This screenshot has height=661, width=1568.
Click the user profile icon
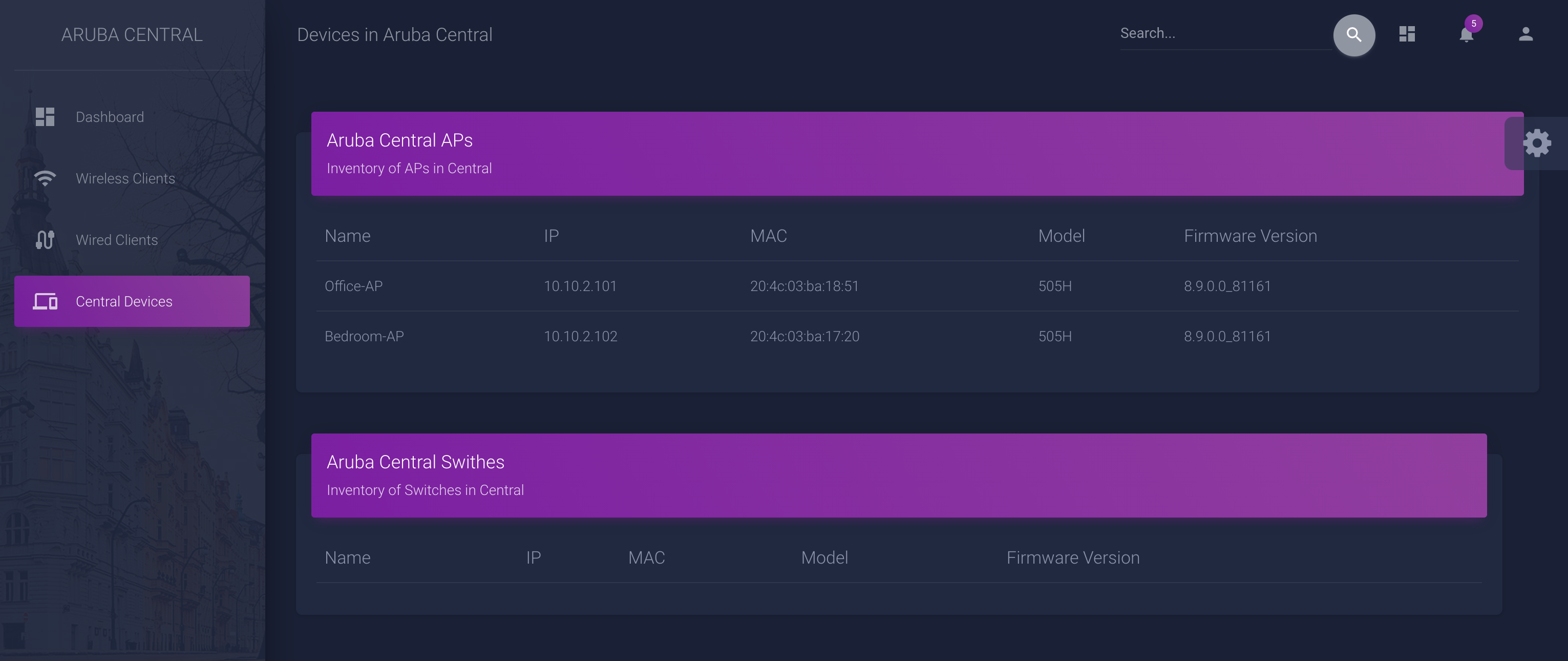tap(1525, 35)
